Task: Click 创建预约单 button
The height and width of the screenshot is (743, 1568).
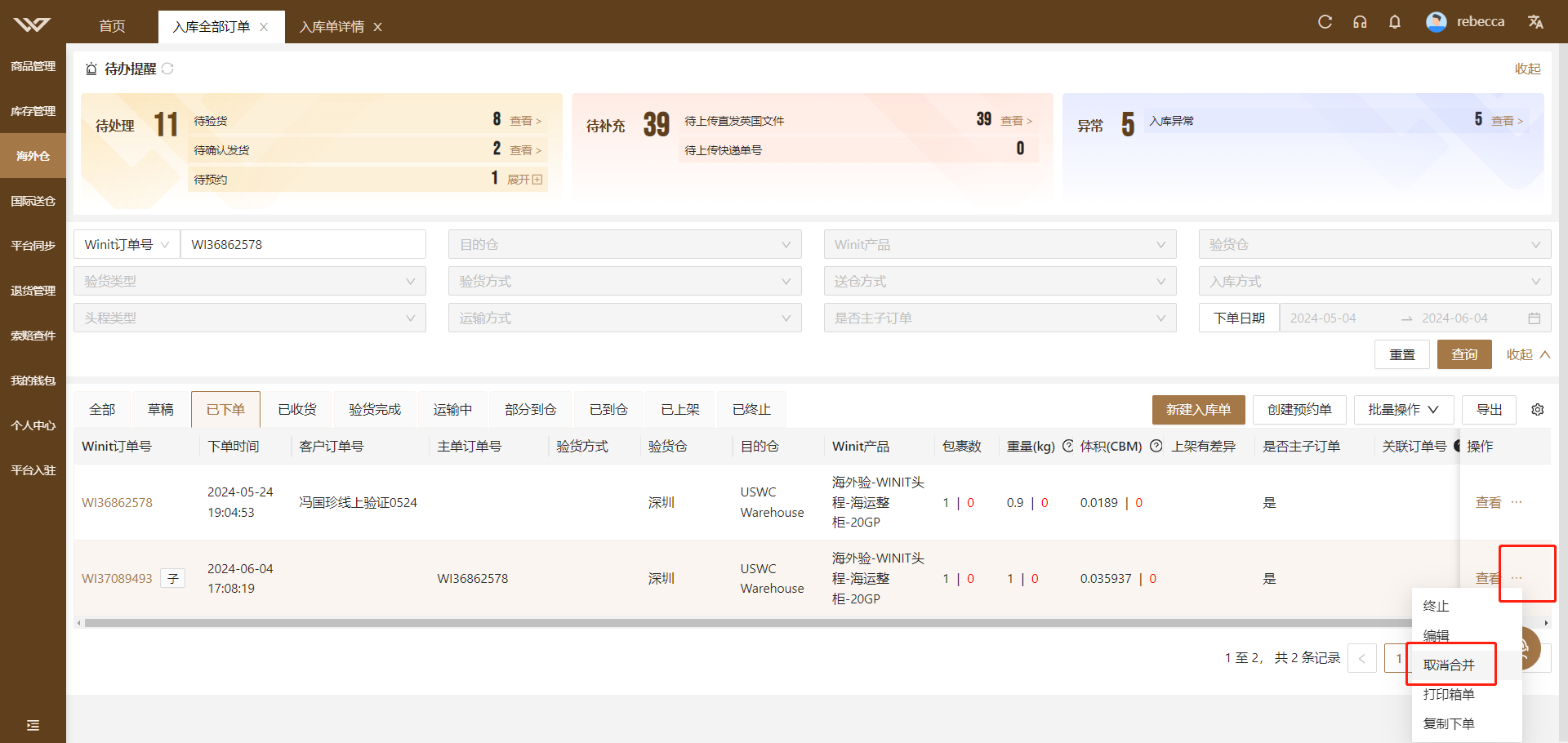Action: coord(1299,410)
